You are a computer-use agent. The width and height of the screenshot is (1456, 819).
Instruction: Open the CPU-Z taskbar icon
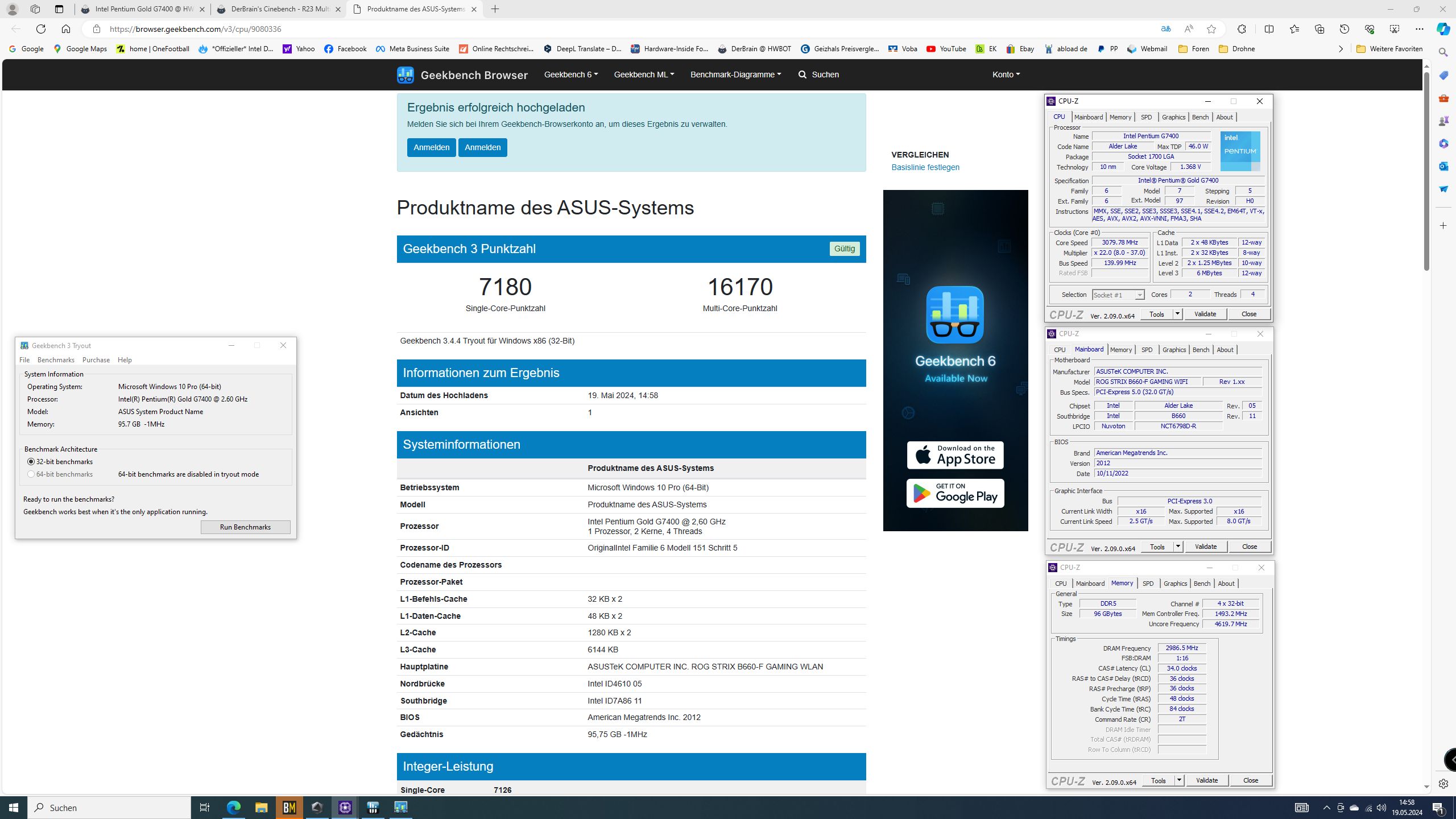point(345,807)
